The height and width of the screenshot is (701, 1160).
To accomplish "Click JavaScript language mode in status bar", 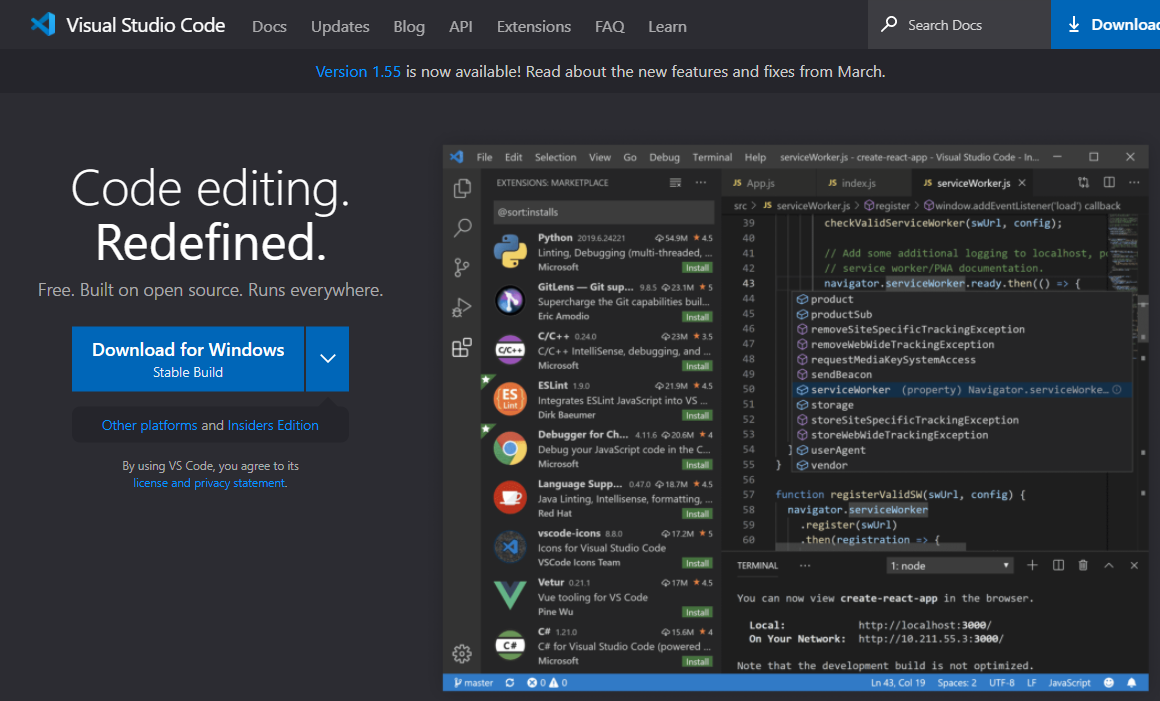I will [x=1069, y=683].
